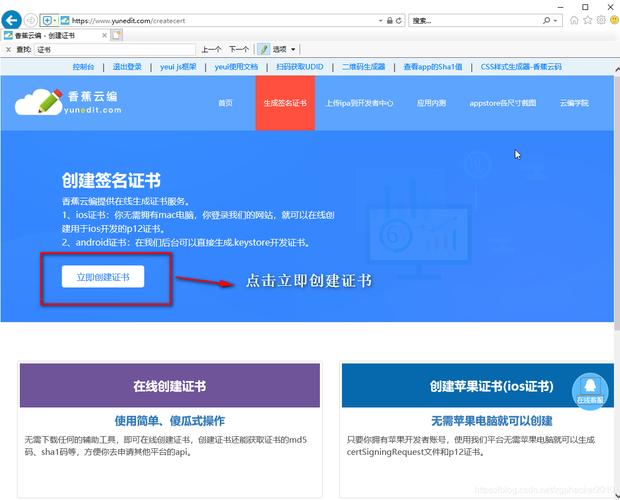Close the find bar with its X

click(x=8, y=49)
